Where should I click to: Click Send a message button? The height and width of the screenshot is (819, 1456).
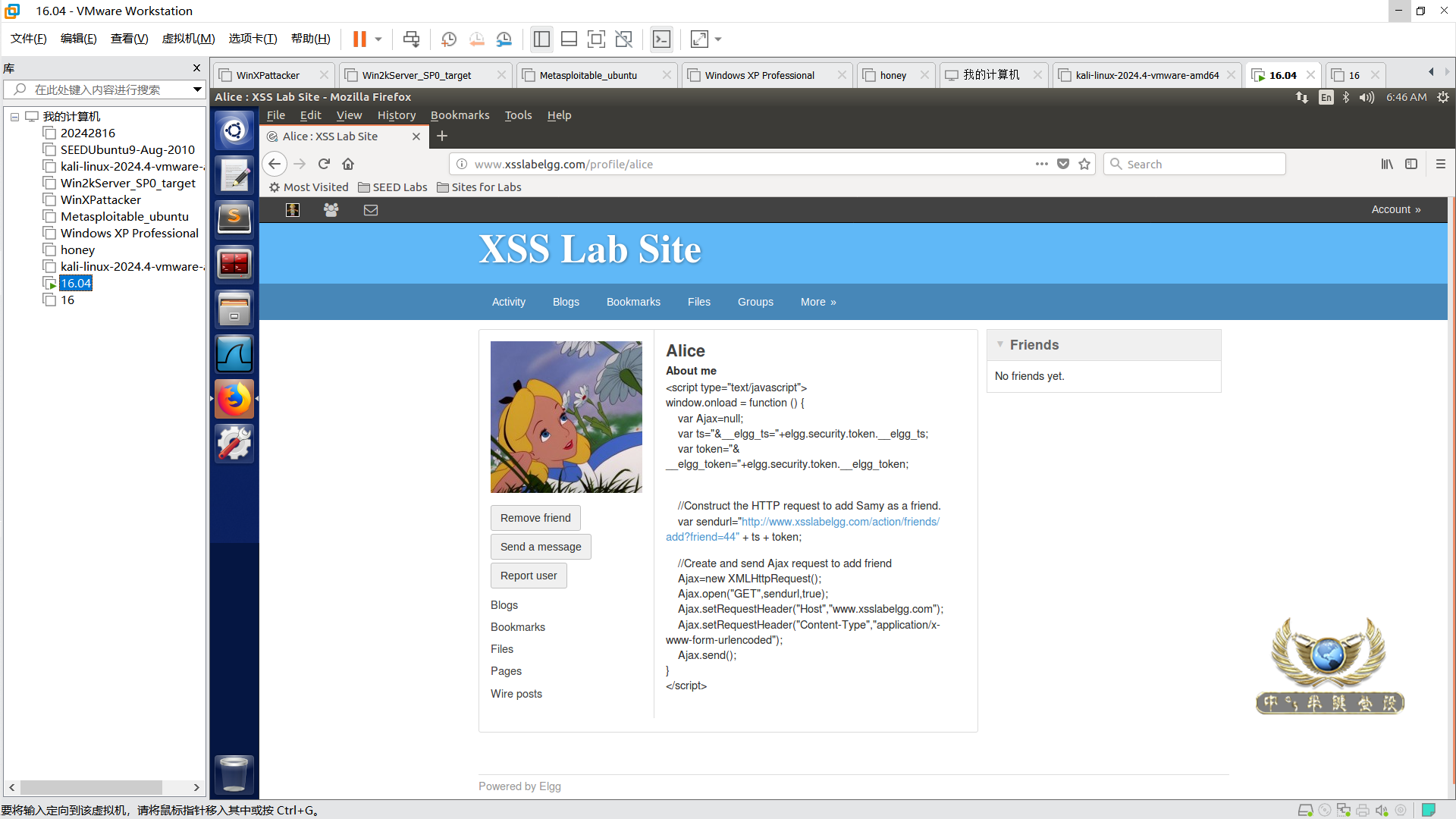tap(541, 547)
